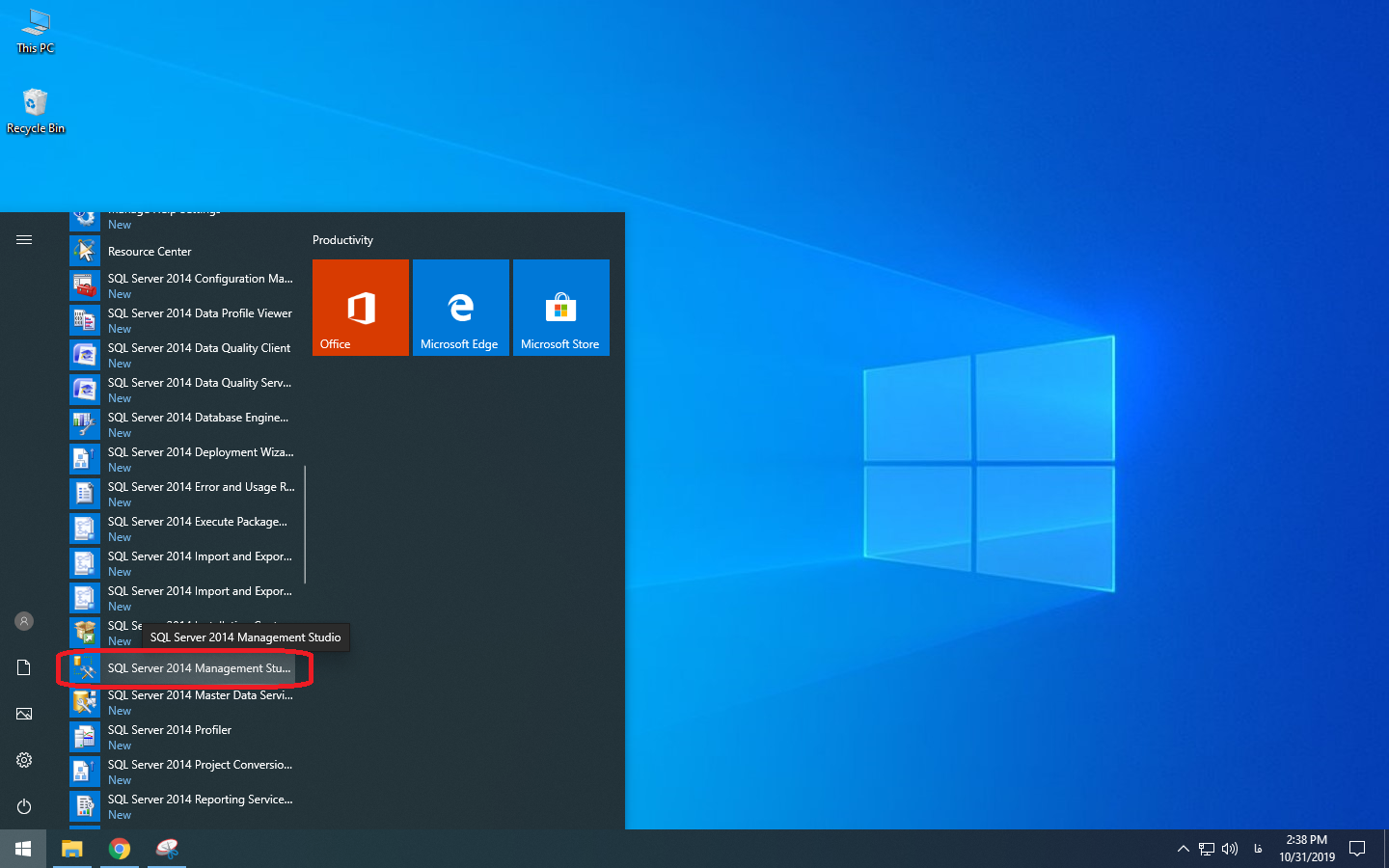Image resolution: width=1389 pixels, height=868 pixels.
Task: Expand the Start menu hamburger navigation
Action: click(24, 239)
